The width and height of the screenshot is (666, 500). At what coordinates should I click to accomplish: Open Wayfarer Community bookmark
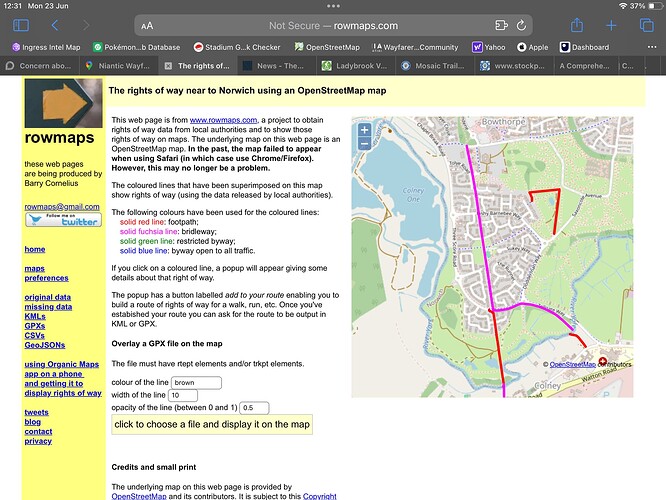coord(415,47)
